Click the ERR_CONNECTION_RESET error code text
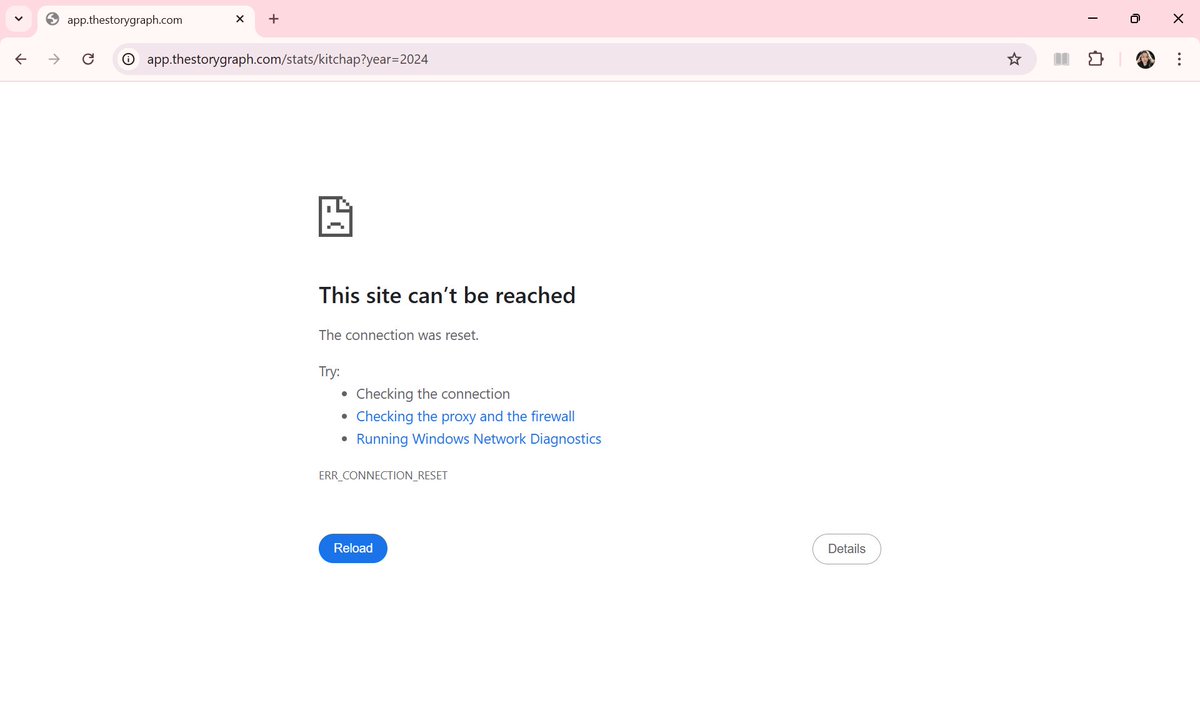This screenshot has width=1200, height=705. [383, 475]
